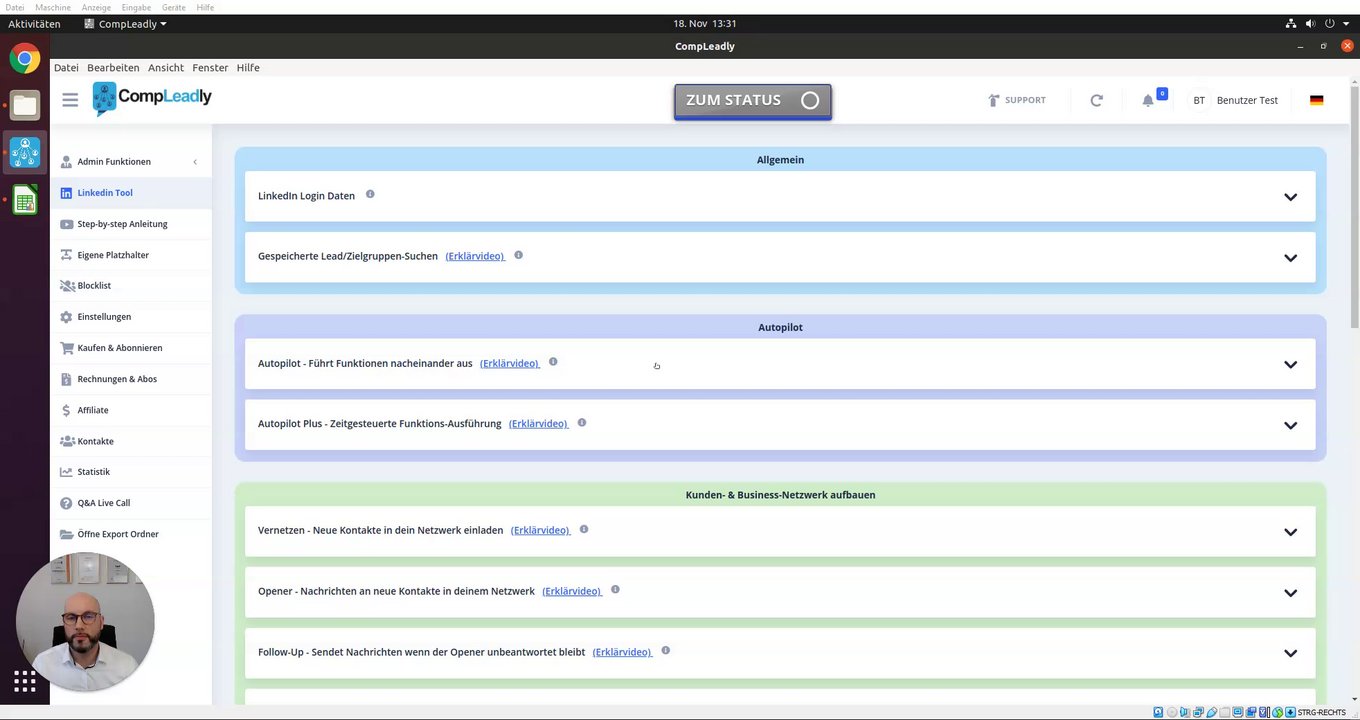This screenshot has width=1360, height=720.
Task: Open the Geräte menu
Action: click(x=174, y=7)
